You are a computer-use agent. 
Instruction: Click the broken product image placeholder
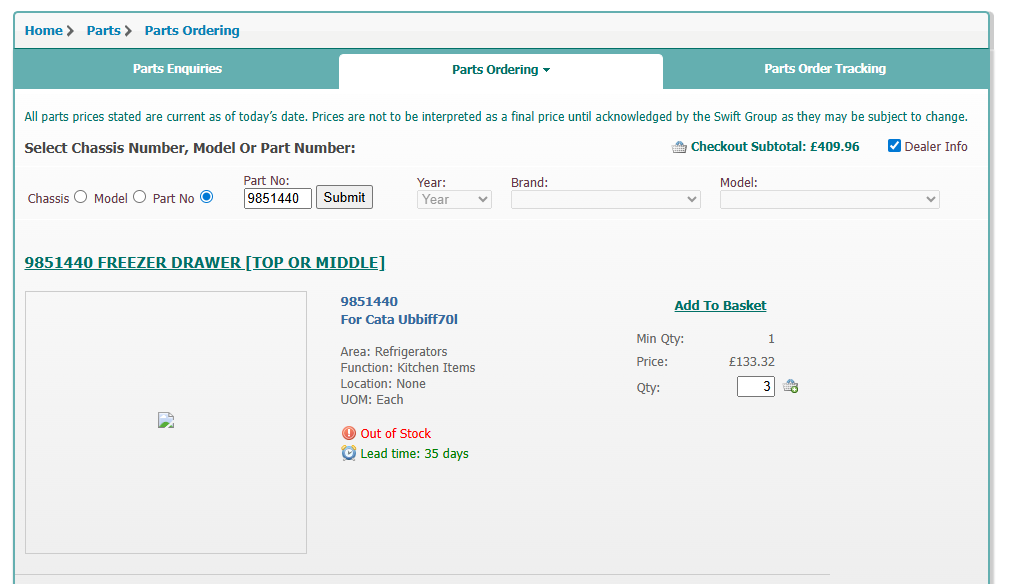[x=166, y=420]
